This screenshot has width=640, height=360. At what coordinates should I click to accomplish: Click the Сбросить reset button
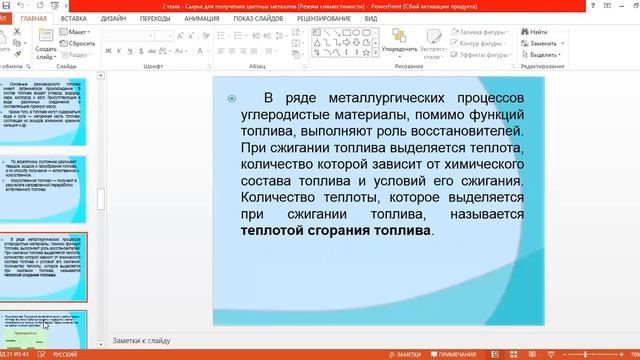[x=77, y=43]
